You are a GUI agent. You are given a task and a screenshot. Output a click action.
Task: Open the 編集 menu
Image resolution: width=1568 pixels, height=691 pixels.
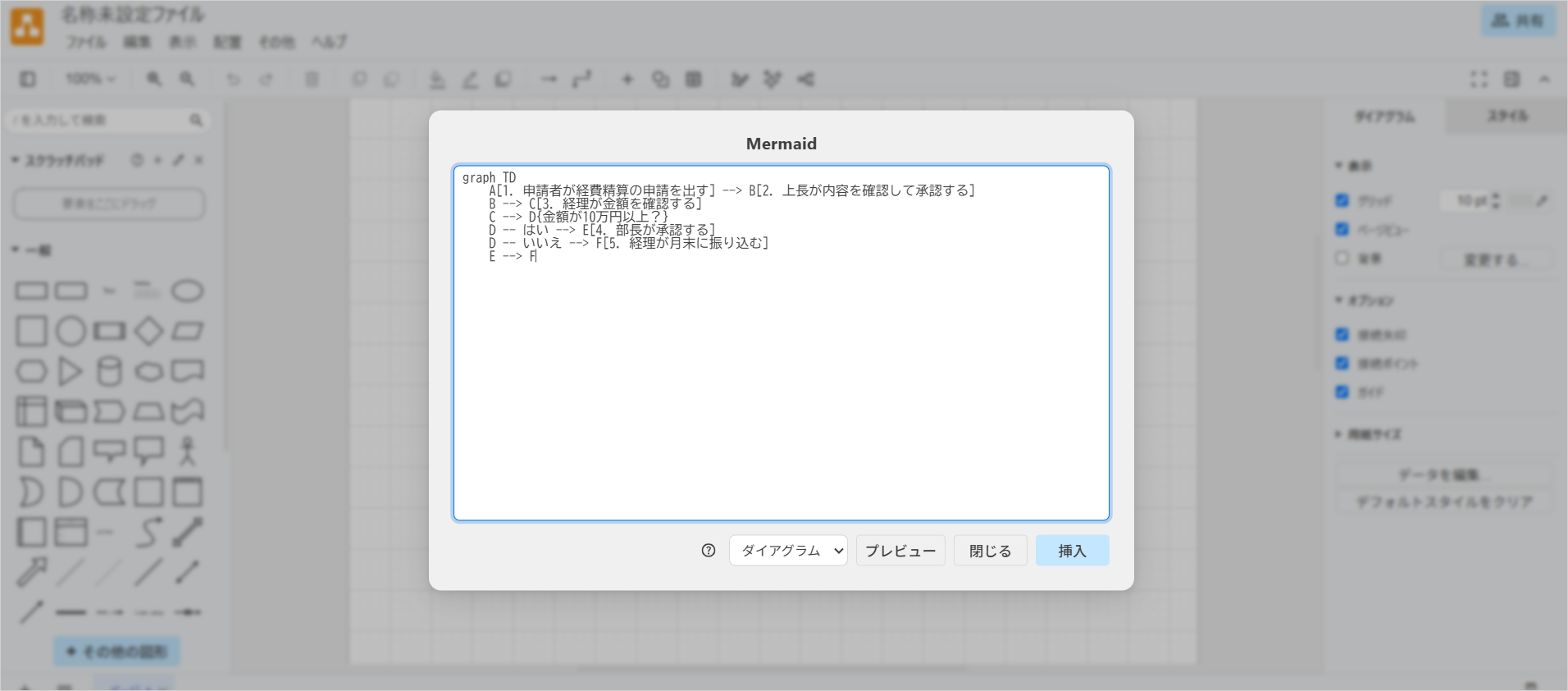[137, 42]
